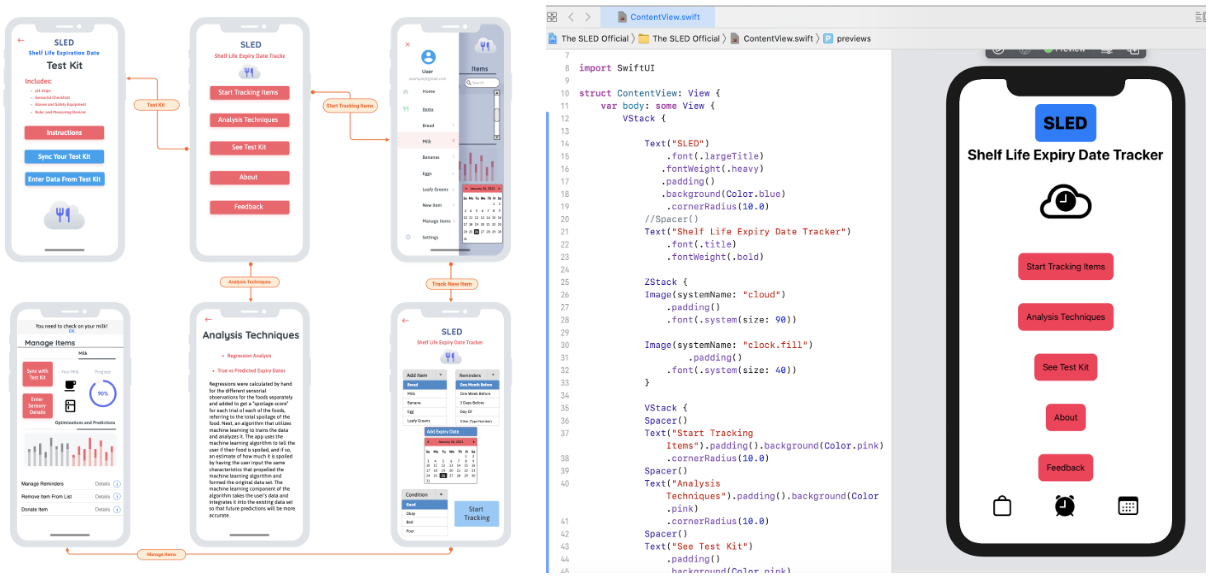Tap the fridge icon in Manage Items
This screenshot has width=1212, height=580.
click(x=70, y=406)
